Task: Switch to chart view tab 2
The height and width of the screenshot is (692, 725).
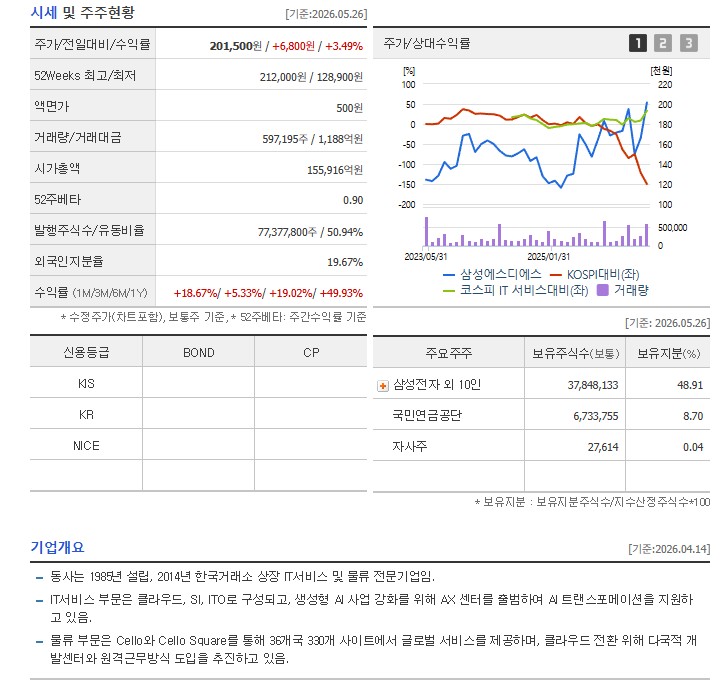Action: 663,43
